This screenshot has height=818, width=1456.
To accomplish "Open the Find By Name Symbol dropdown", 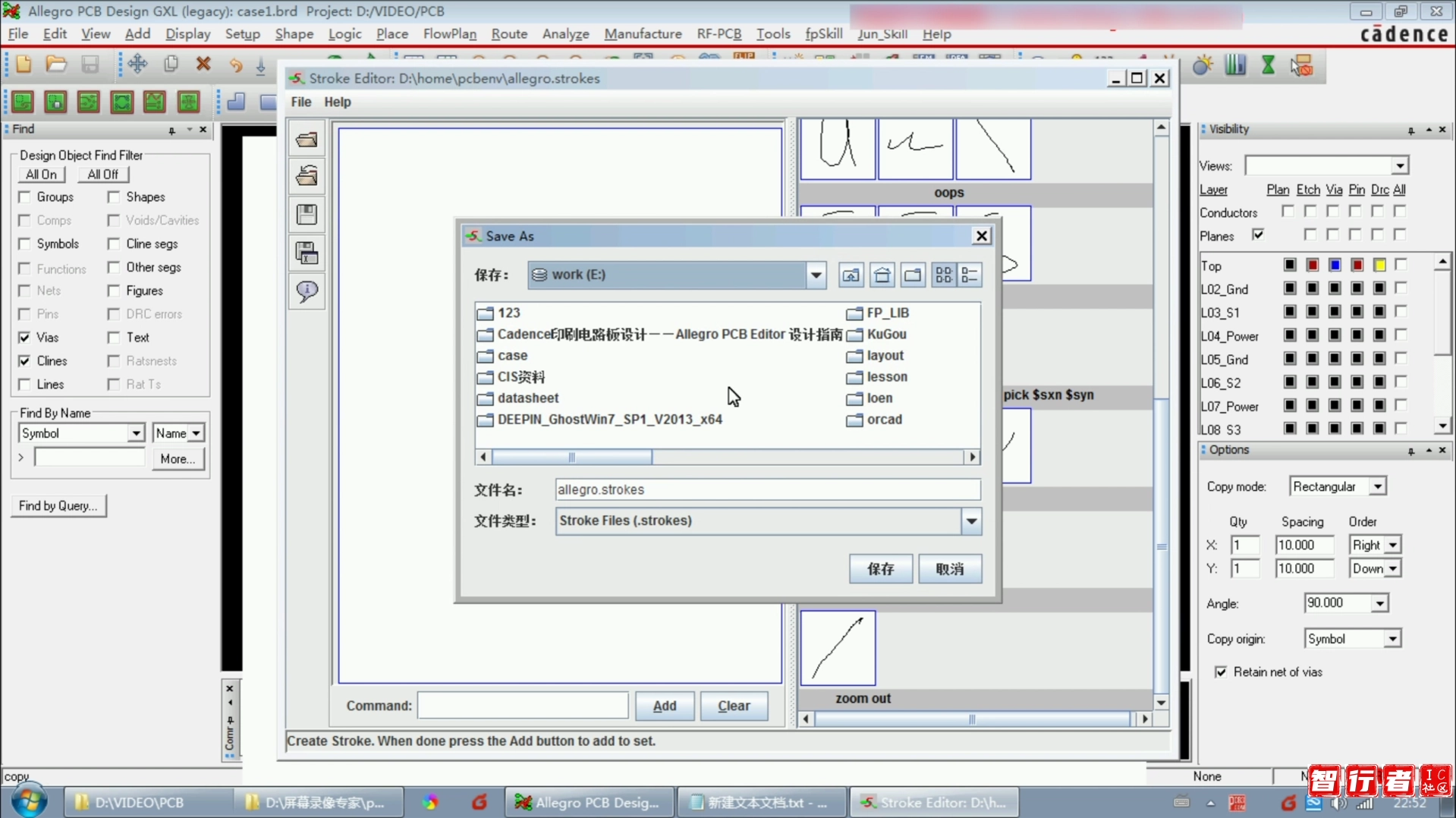I will (136, 433).
